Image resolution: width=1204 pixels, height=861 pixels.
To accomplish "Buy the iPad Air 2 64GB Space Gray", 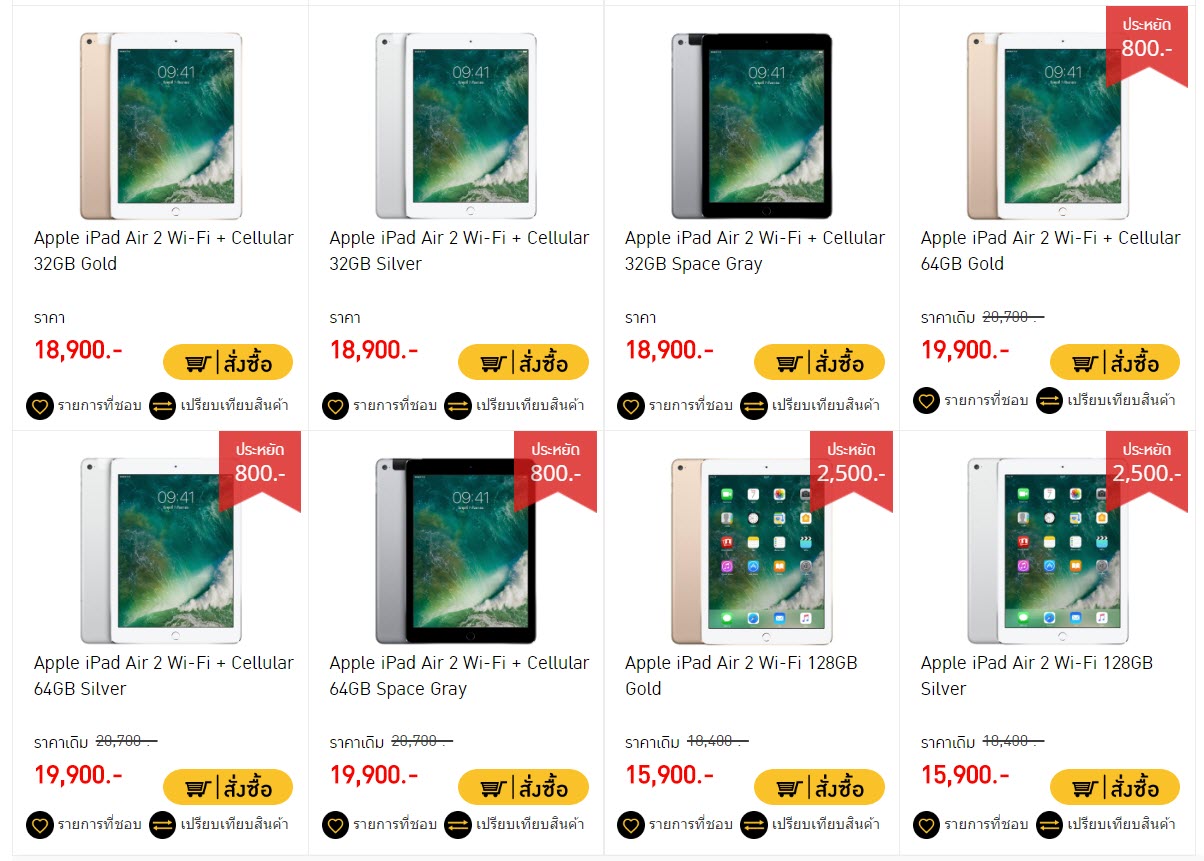I will click(523, 787).
